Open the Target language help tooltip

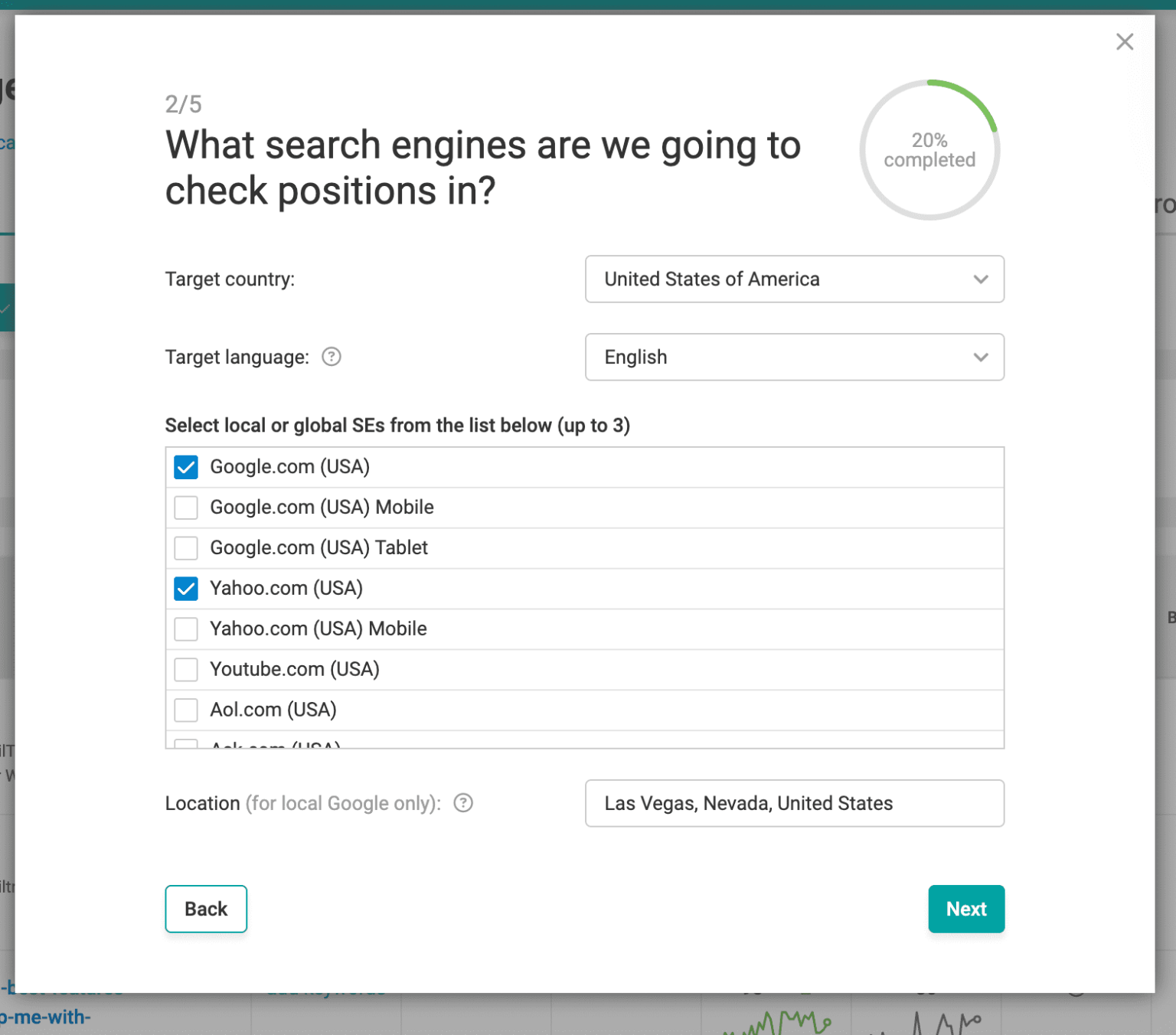331,357
